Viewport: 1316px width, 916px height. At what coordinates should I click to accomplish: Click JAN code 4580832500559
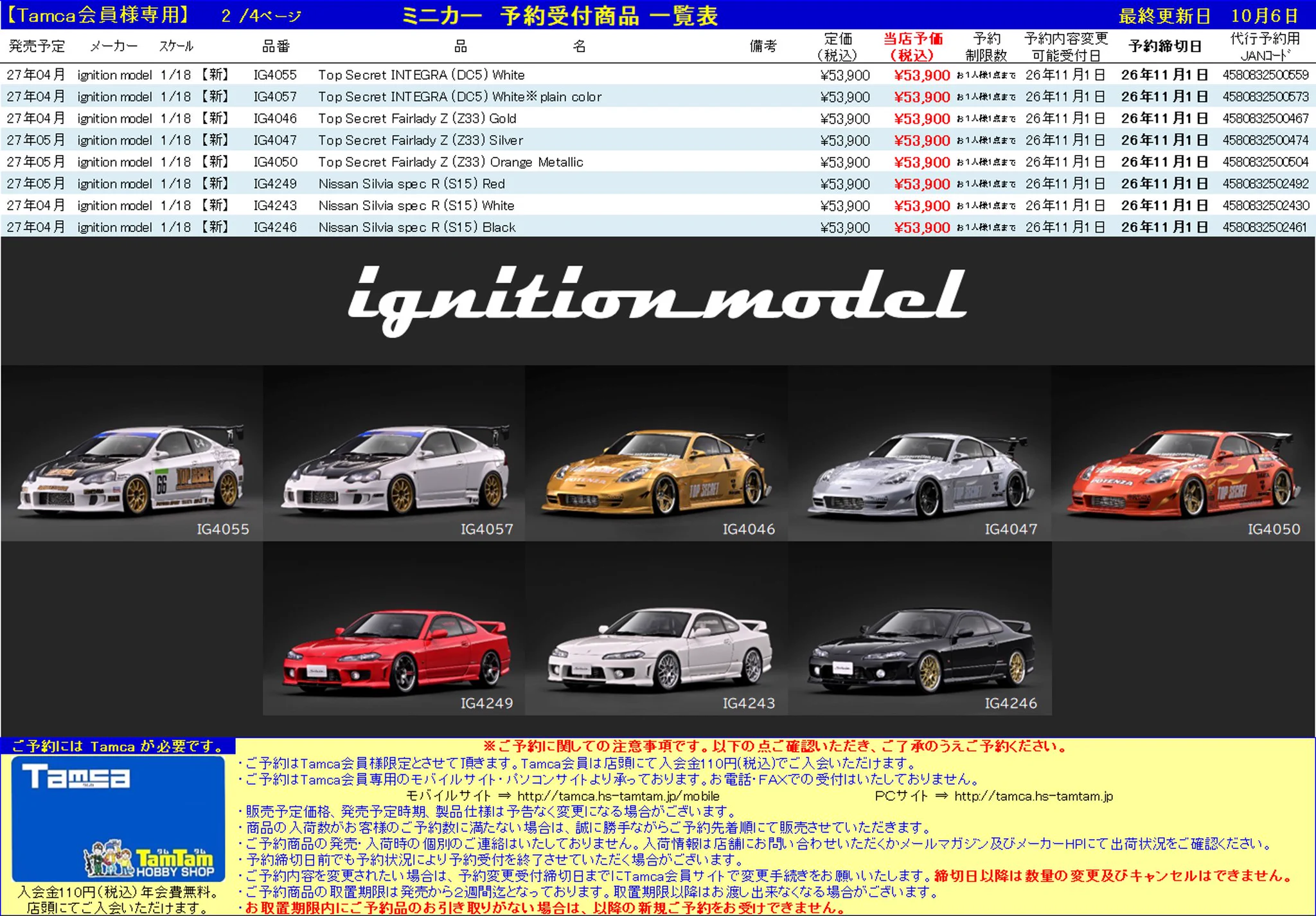coord(1265,75)
